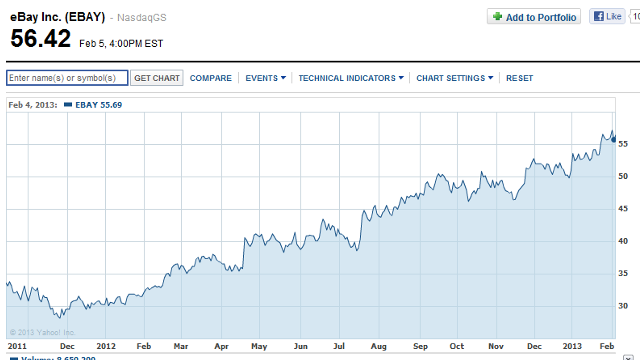
Task: Click the EBAY series color legend marker
Action: point(68,105)
